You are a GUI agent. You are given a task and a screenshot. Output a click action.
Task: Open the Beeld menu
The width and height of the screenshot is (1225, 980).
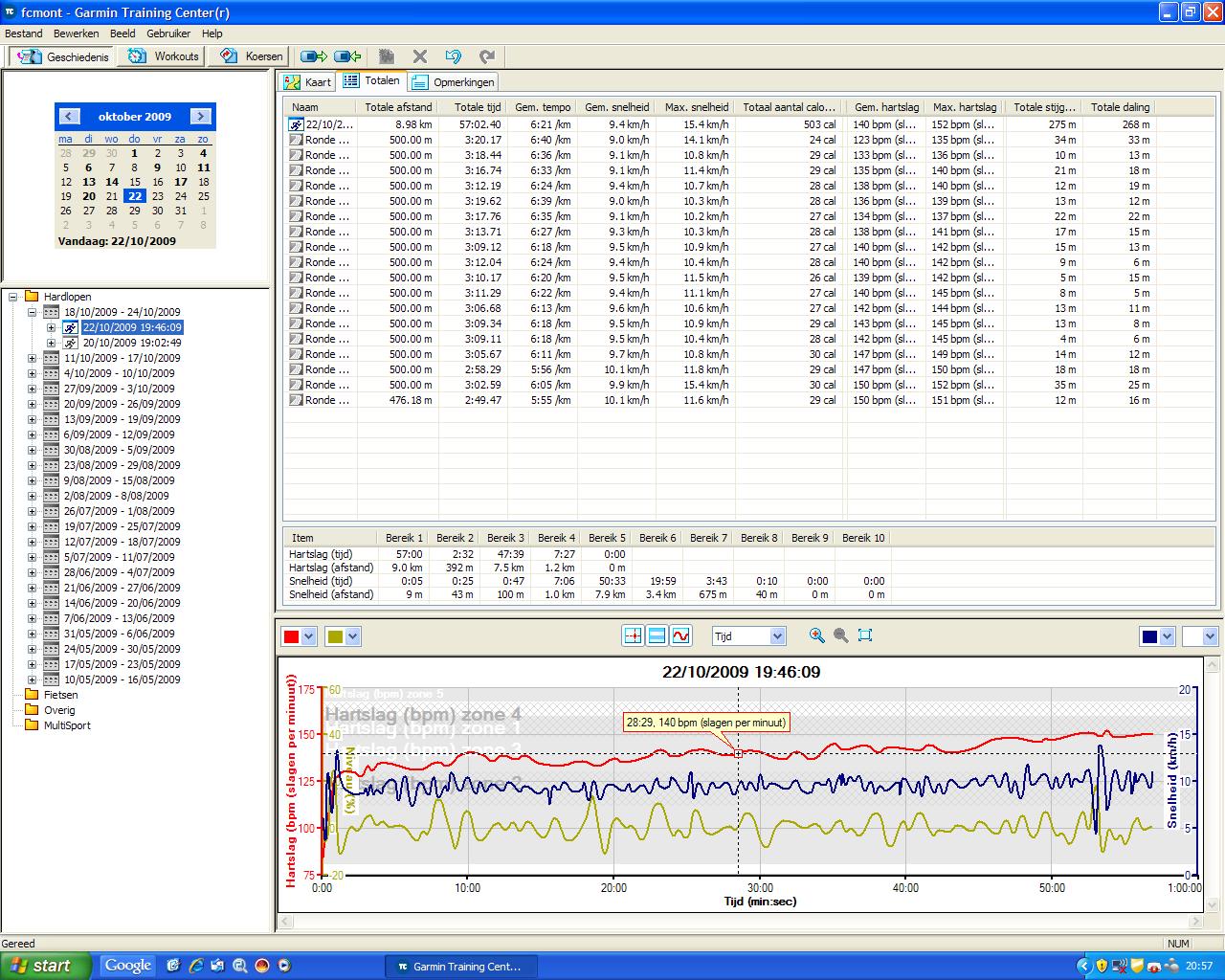point(122,33)
